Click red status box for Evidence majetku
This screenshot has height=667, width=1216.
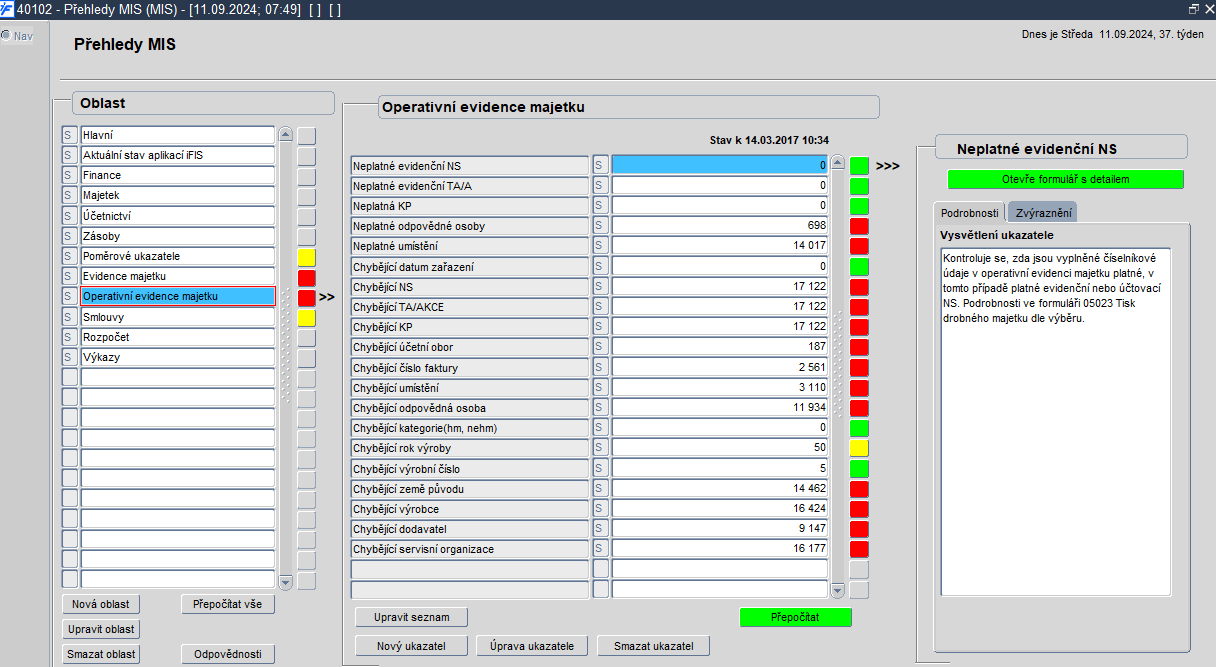coord(306,277)
